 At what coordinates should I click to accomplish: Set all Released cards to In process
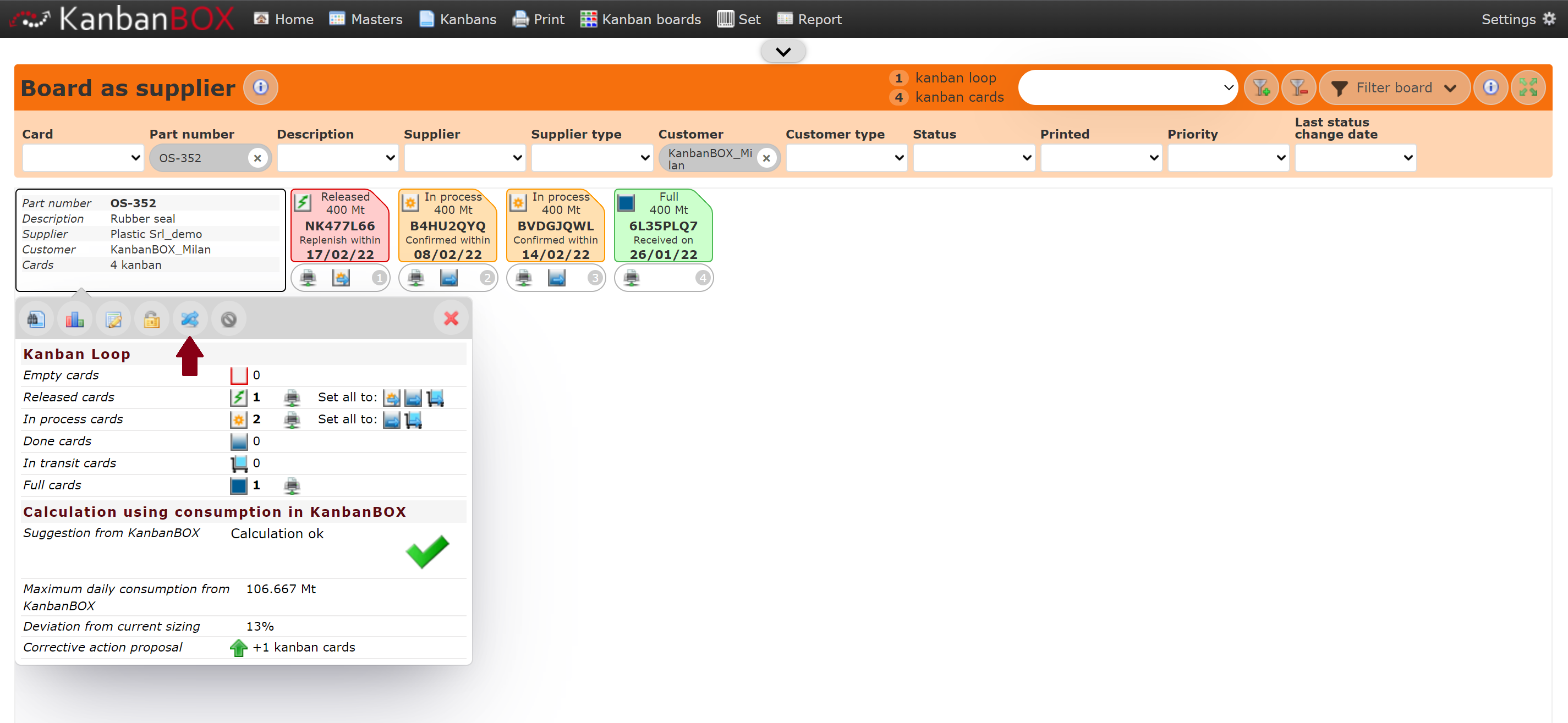(391, 398)
